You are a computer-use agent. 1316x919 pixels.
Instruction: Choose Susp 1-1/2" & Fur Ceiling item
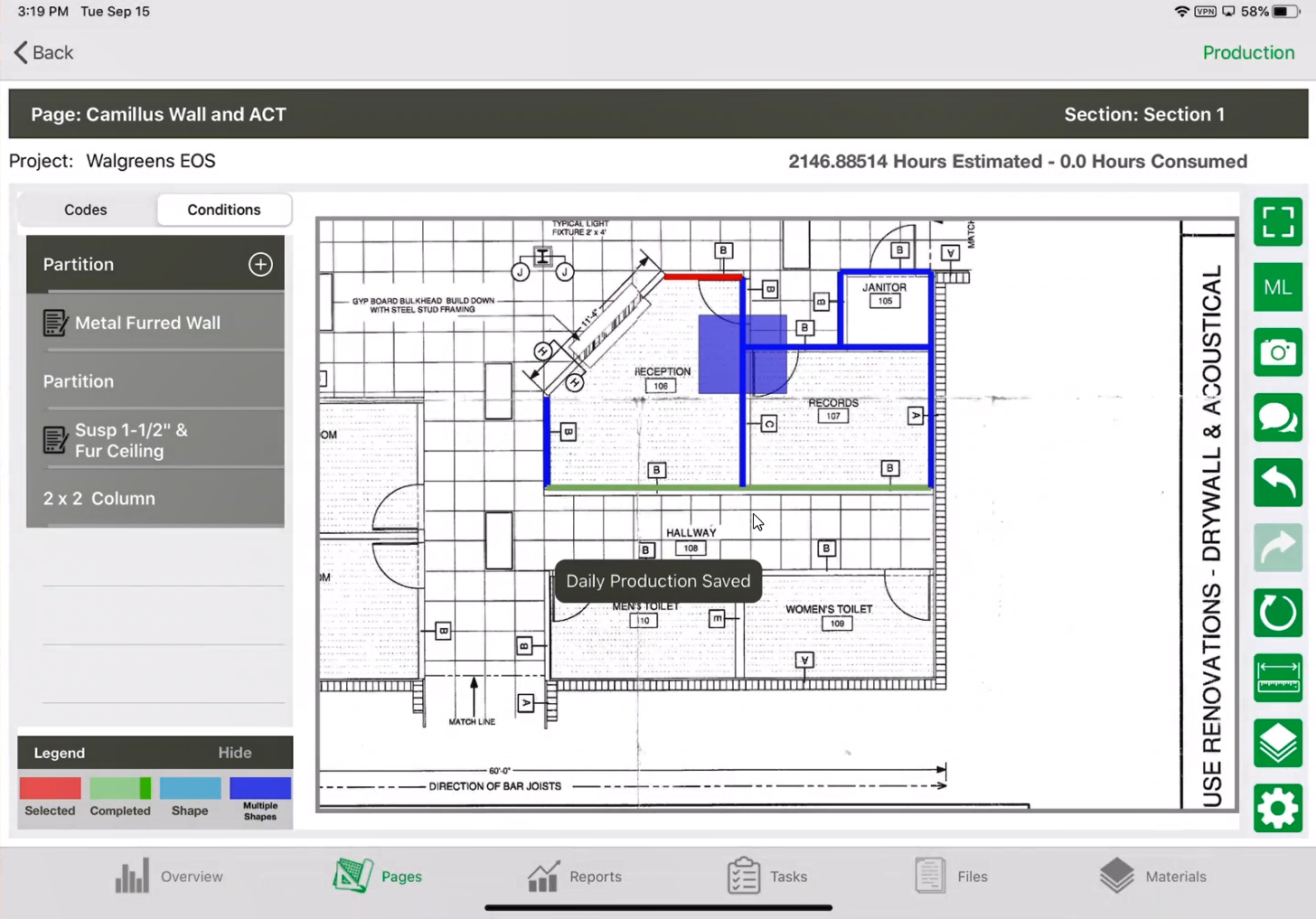pyautogui.click(x=131, y=440)
